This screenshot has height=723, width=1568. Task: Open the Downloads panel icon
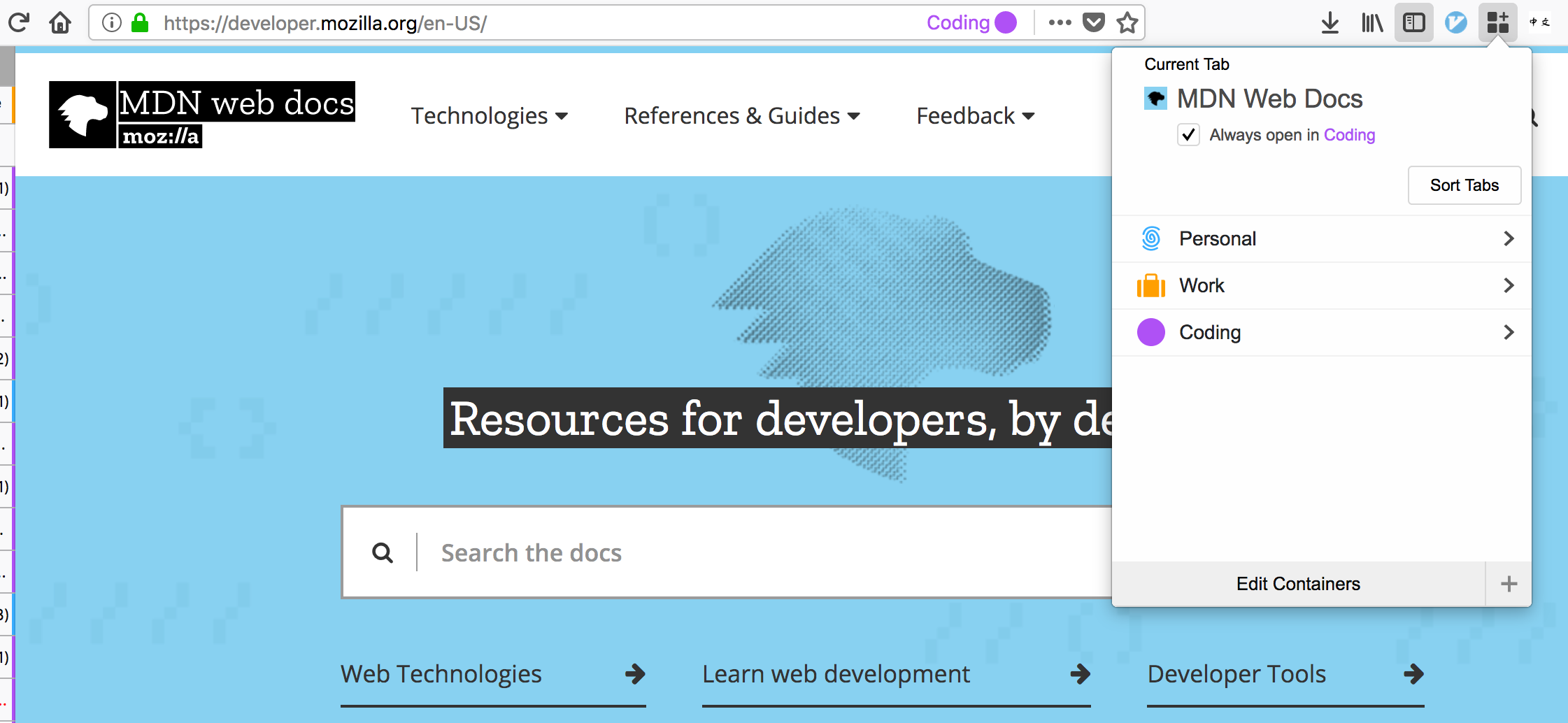[1330, 22]
